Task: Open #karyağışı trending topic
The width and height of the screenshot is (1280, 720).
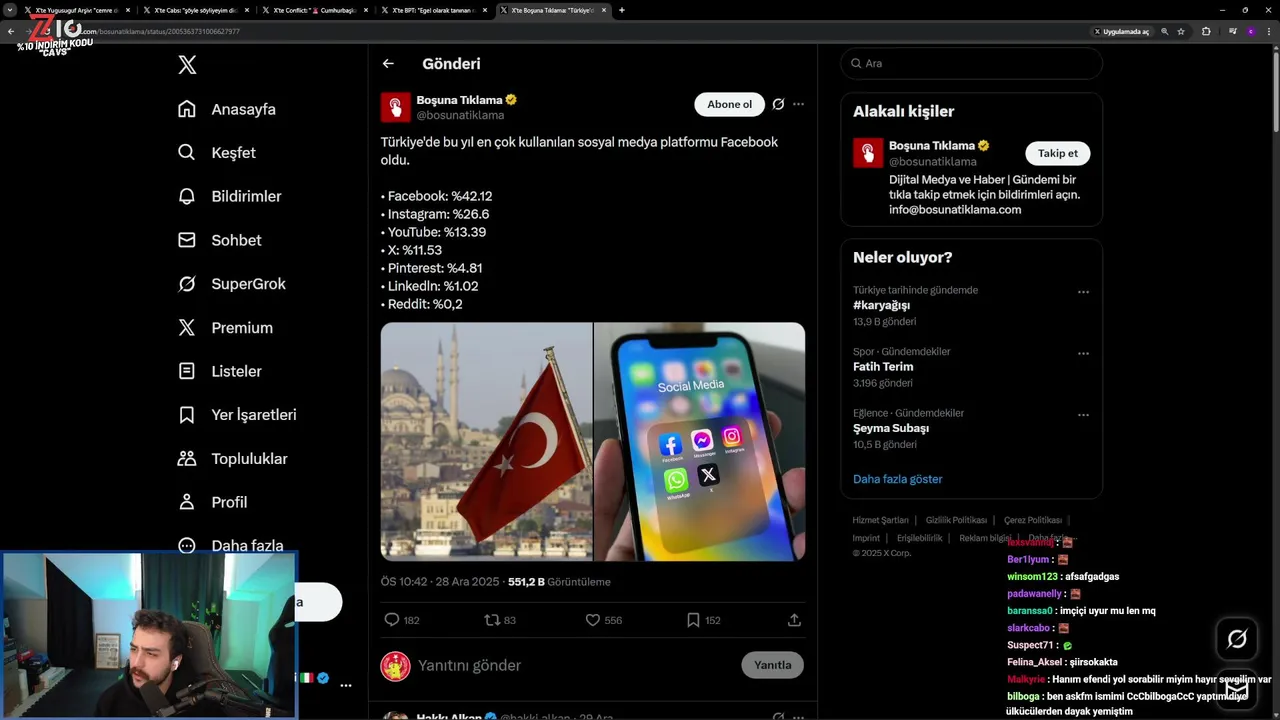Action: [x=881, y=305]
